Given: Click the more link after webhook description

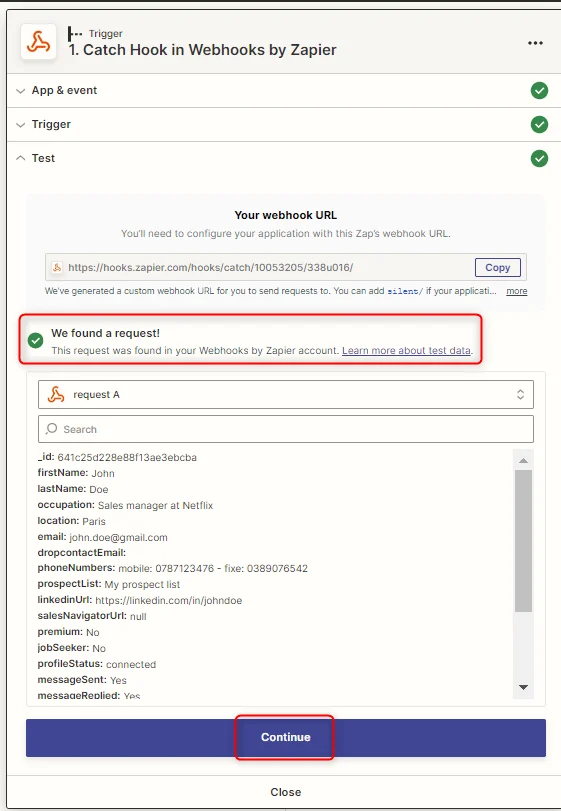Looking at the screenshot, I should click(517, 291).
